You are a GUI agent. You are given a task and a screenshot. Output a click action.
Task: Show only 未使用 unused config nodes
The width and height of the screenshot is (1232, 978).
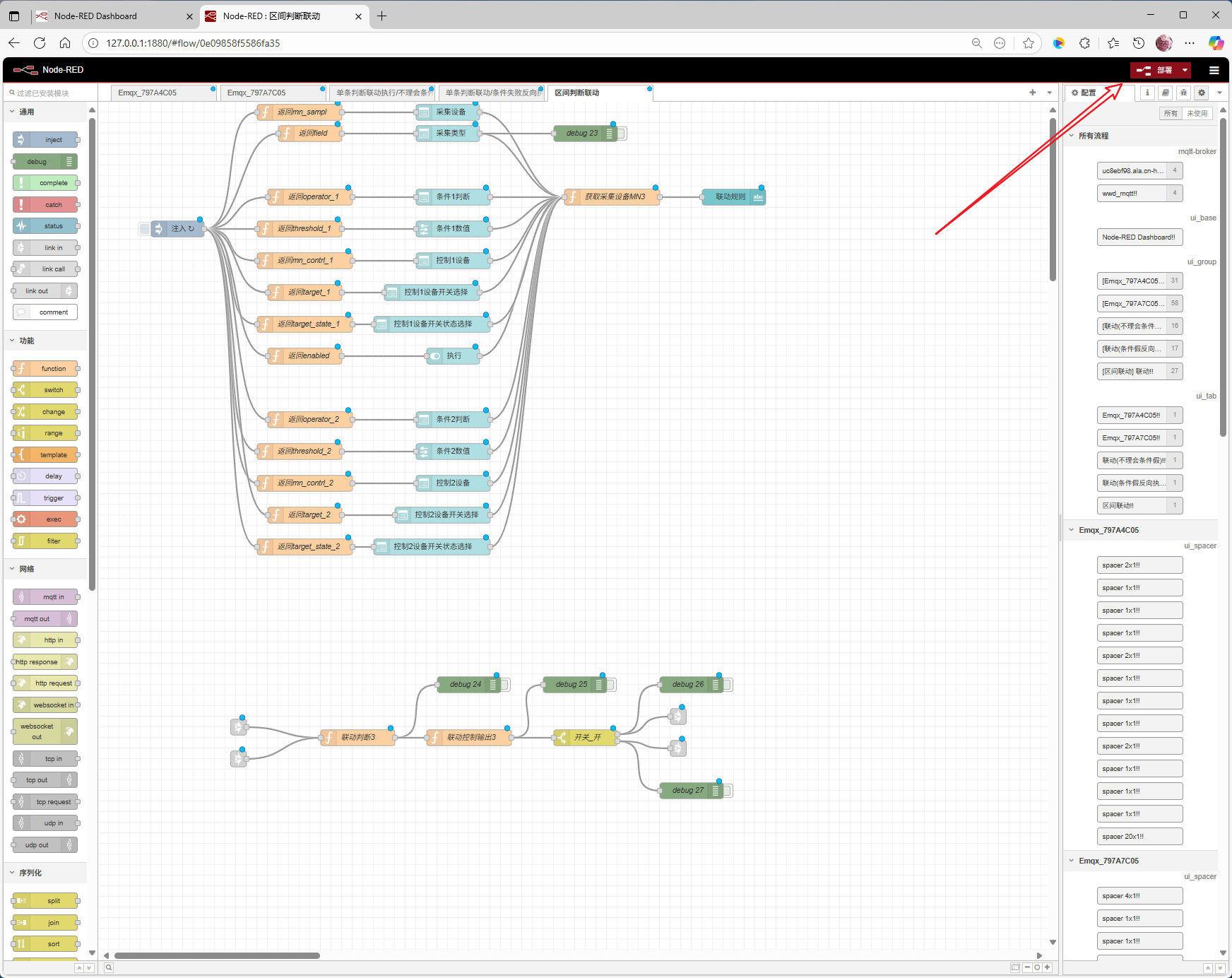(1197, 114)
